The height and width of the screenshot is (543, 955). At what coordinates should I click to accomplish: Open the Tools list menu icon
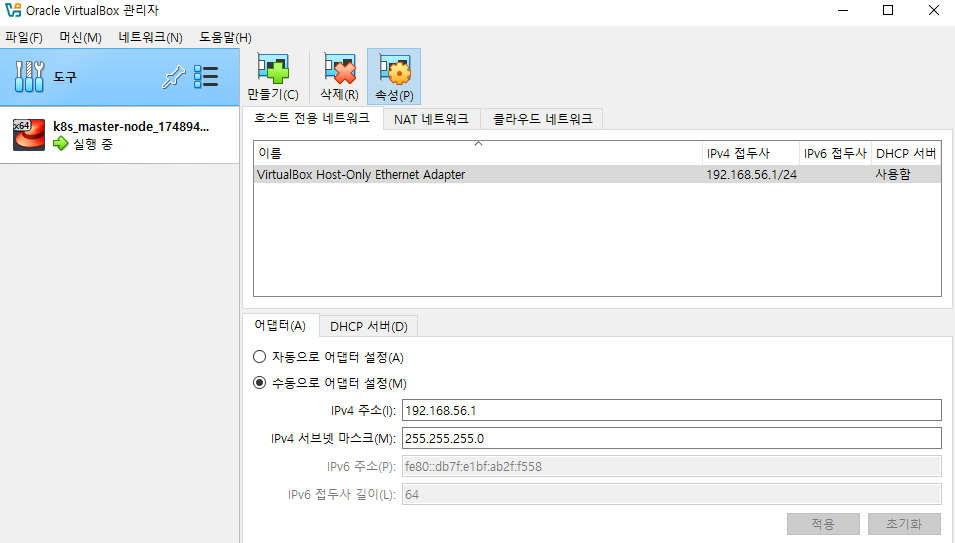(x=206, y=77)
